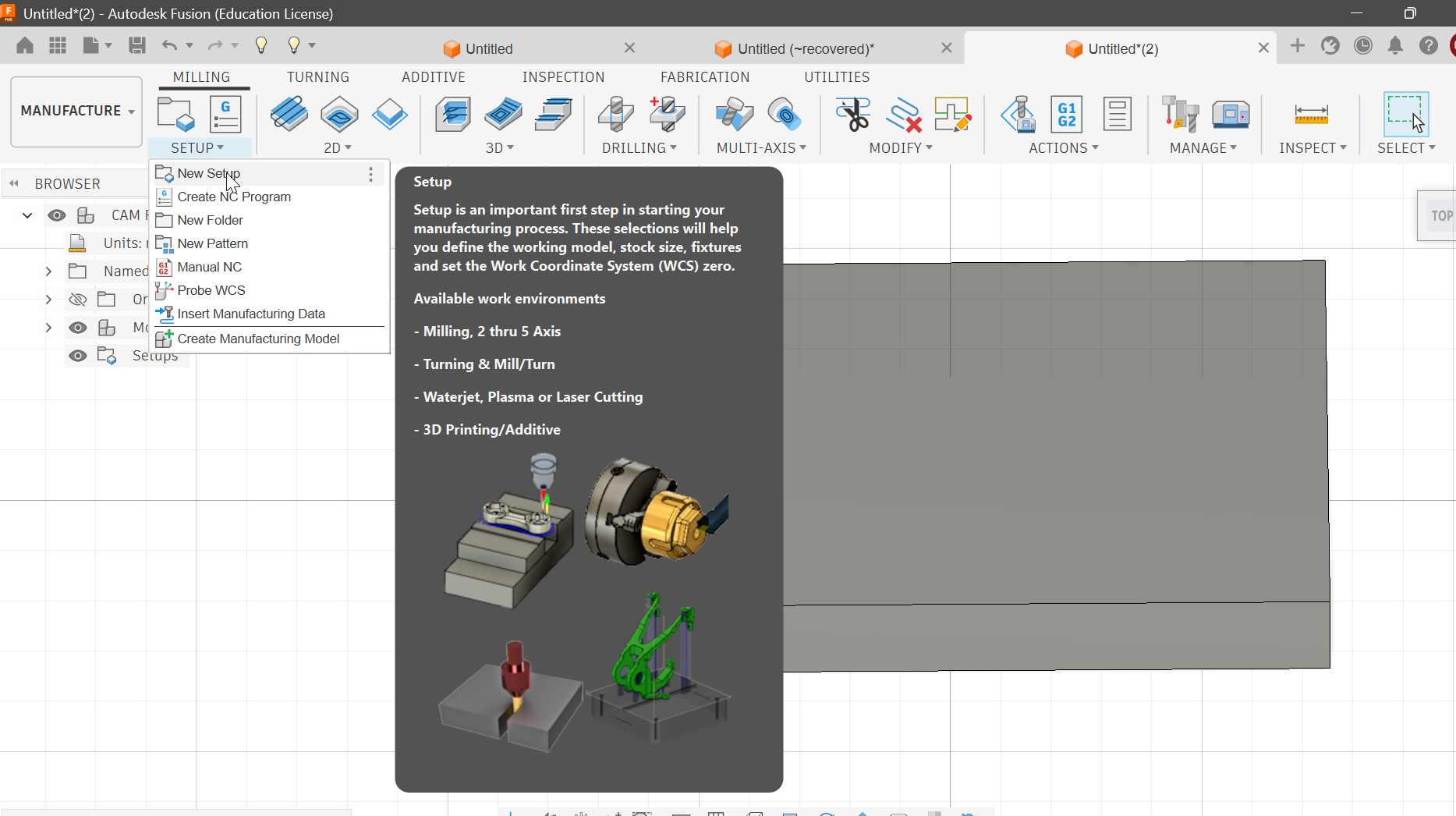
Task: Choose Probe WCS from Setup menu
Action: pos(270,290)
